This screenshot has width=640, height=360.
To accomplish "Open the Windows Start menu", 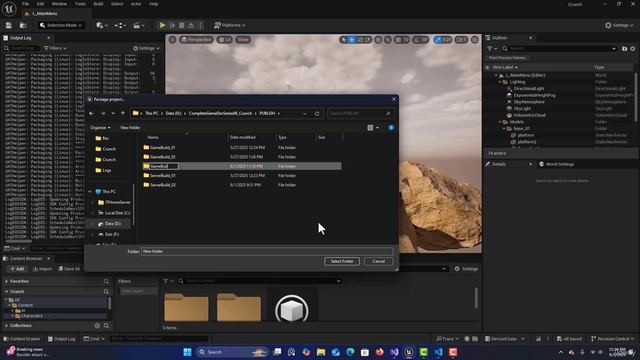I will click(x=188, y=352).
